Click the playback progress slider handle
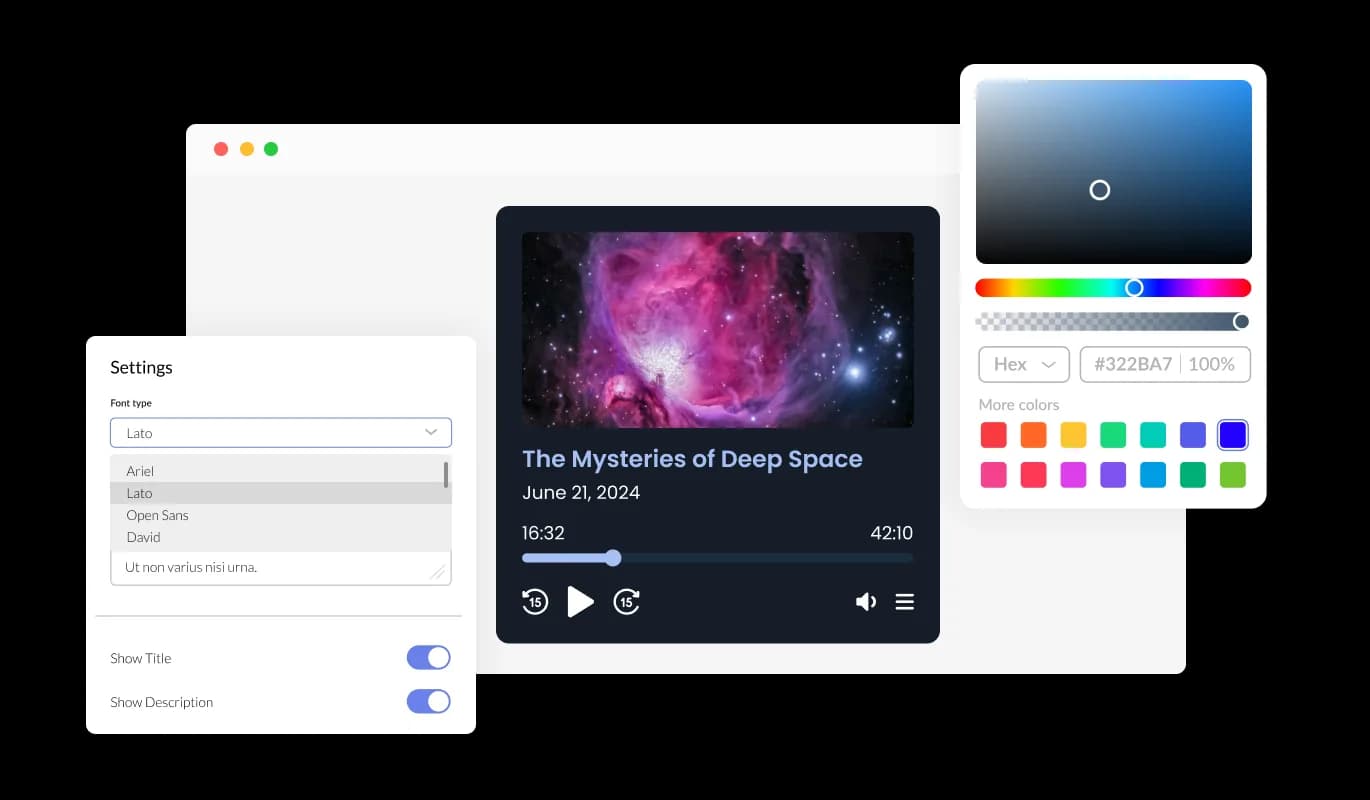Screen dimensions: 1370x800 tap(612, 558)
